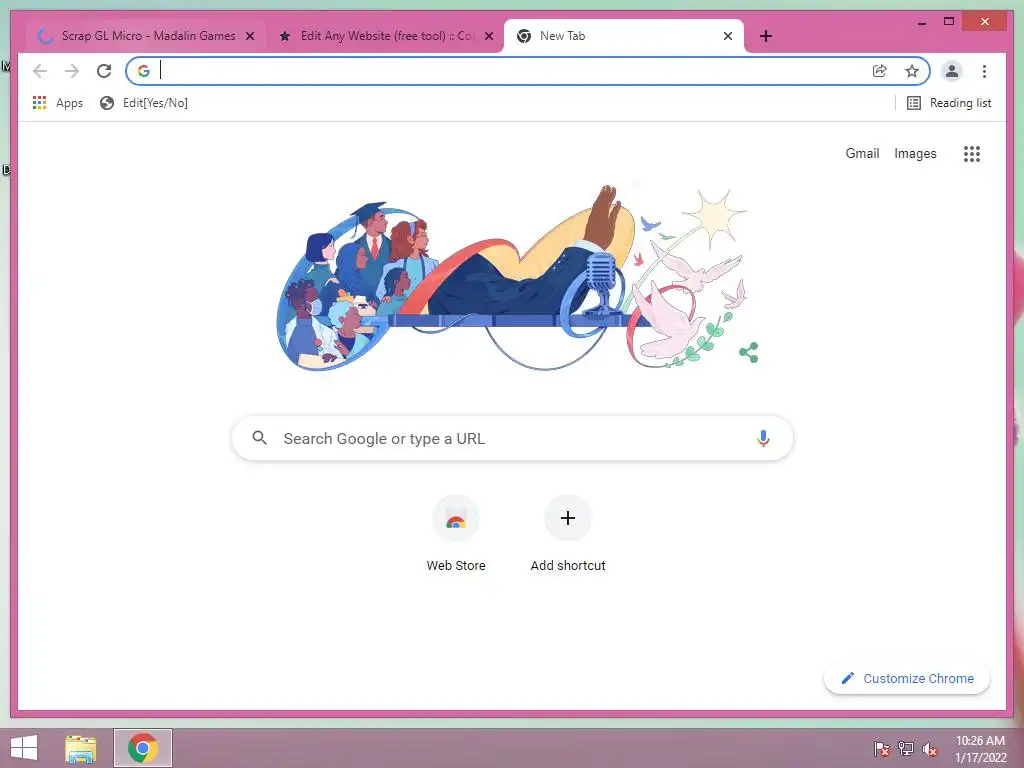1024x768 pixels.
Task: Open the Windows Start menu
Action: point(24,748)
